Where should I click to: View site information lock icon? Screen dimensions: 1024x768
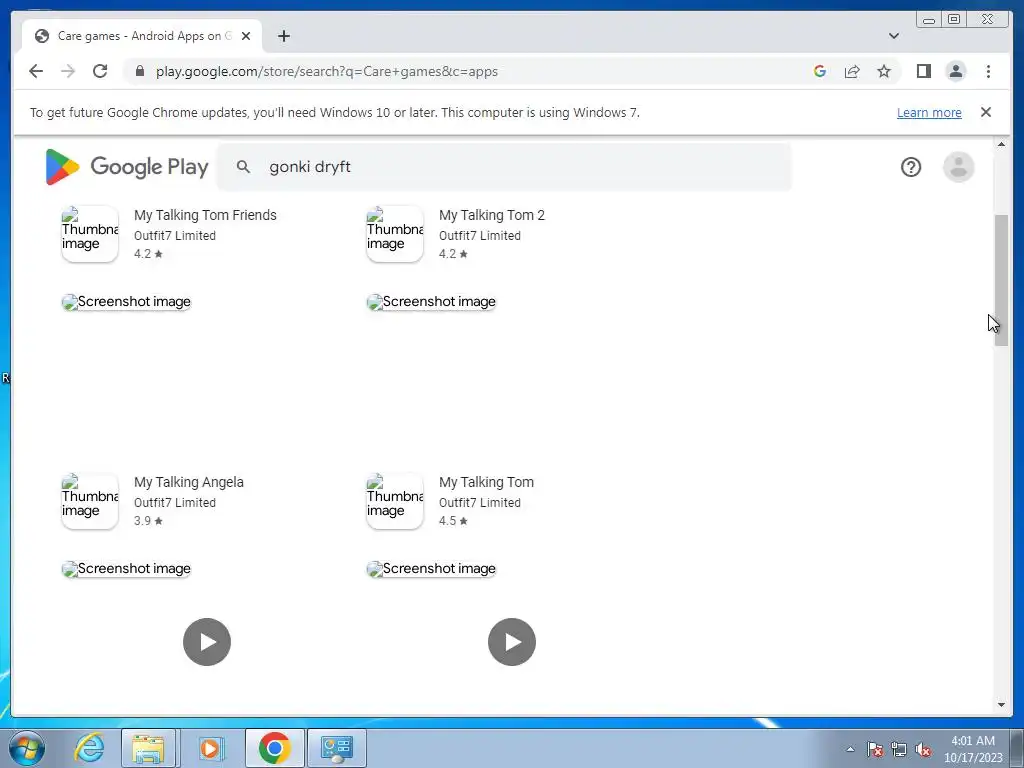pyautogui.click(x=140, y=71)
